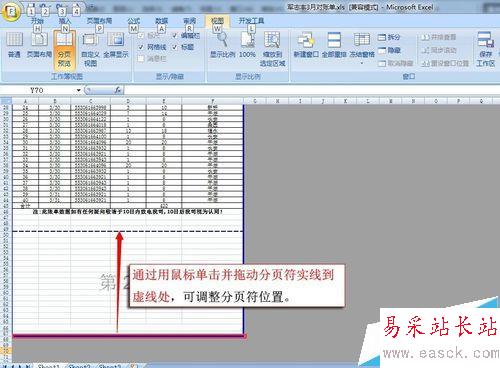
Task: Select column F header
Action: (213, 101)
